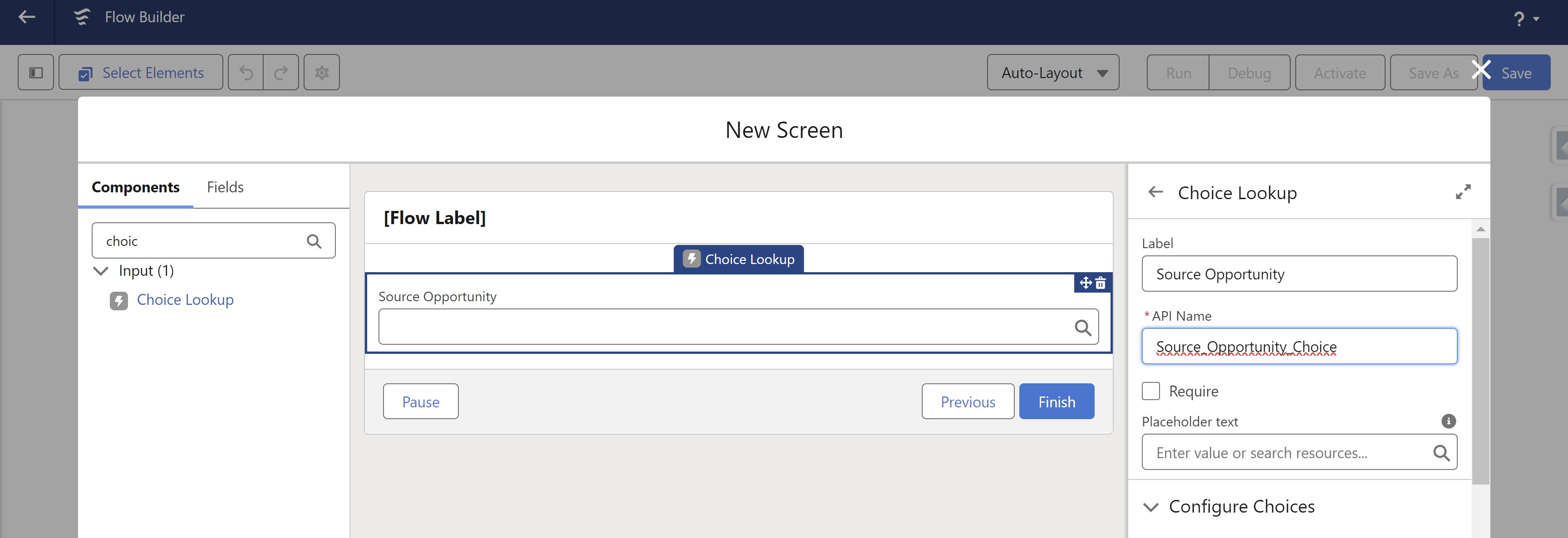
Task: Click the Placeholder text info icon
Action: click(x=1449, y=421)
